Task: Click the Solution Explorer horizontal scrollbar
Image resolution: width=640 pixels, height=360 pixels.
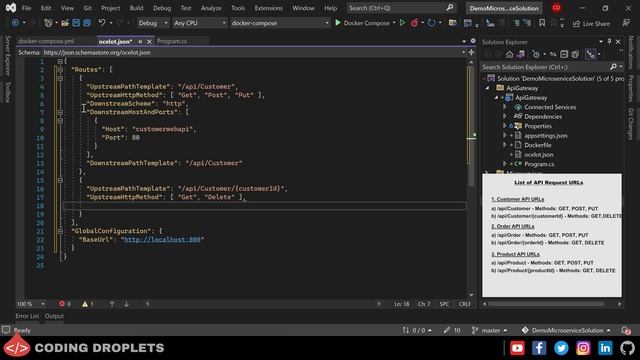Action: tap(546, 304)
